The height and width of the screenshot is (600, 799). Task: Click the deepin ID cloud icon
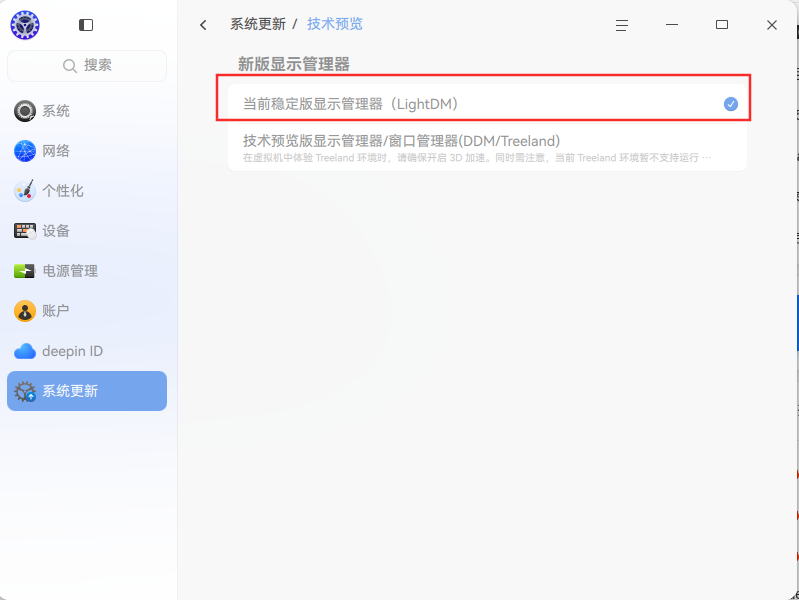pos(24,351)
